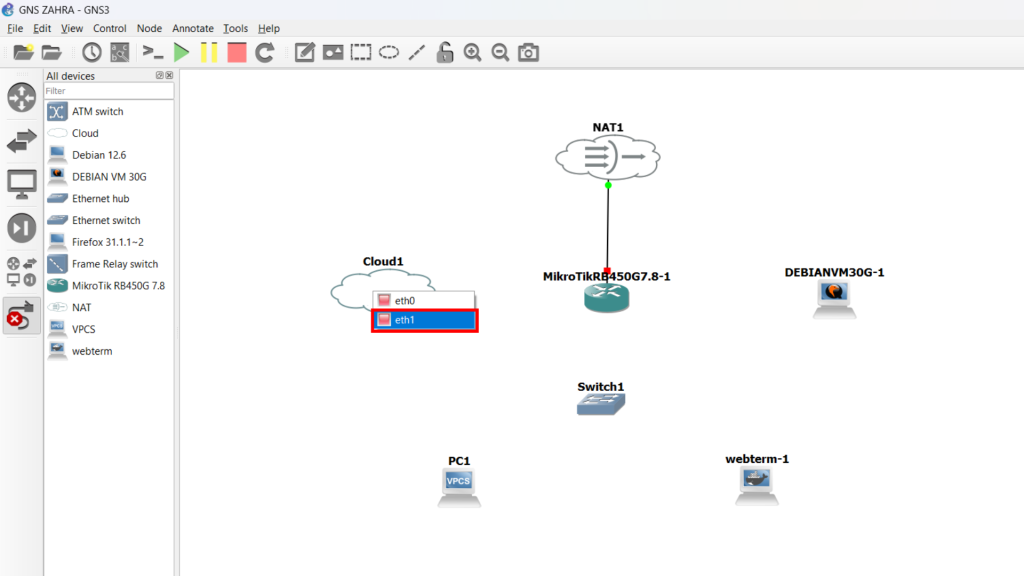
Task: Select eth1 interface from Cloud1 popup
Action: click(x=424, y=320)
